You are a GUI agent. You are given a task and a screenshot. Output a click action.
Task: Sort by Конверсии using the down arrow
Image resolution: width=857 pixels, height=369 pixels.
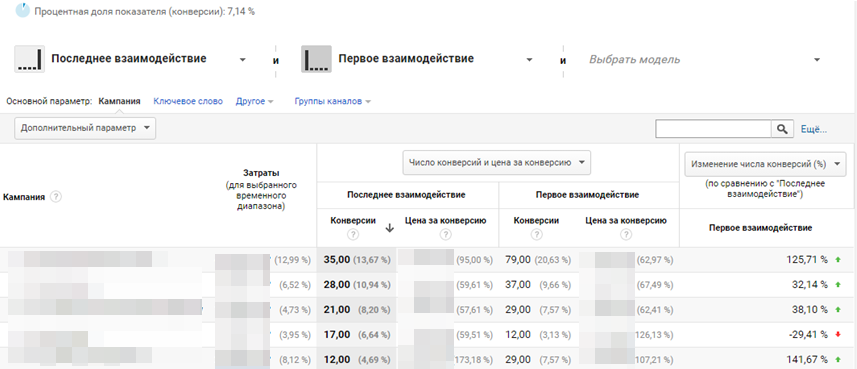(x=390, y=229)
